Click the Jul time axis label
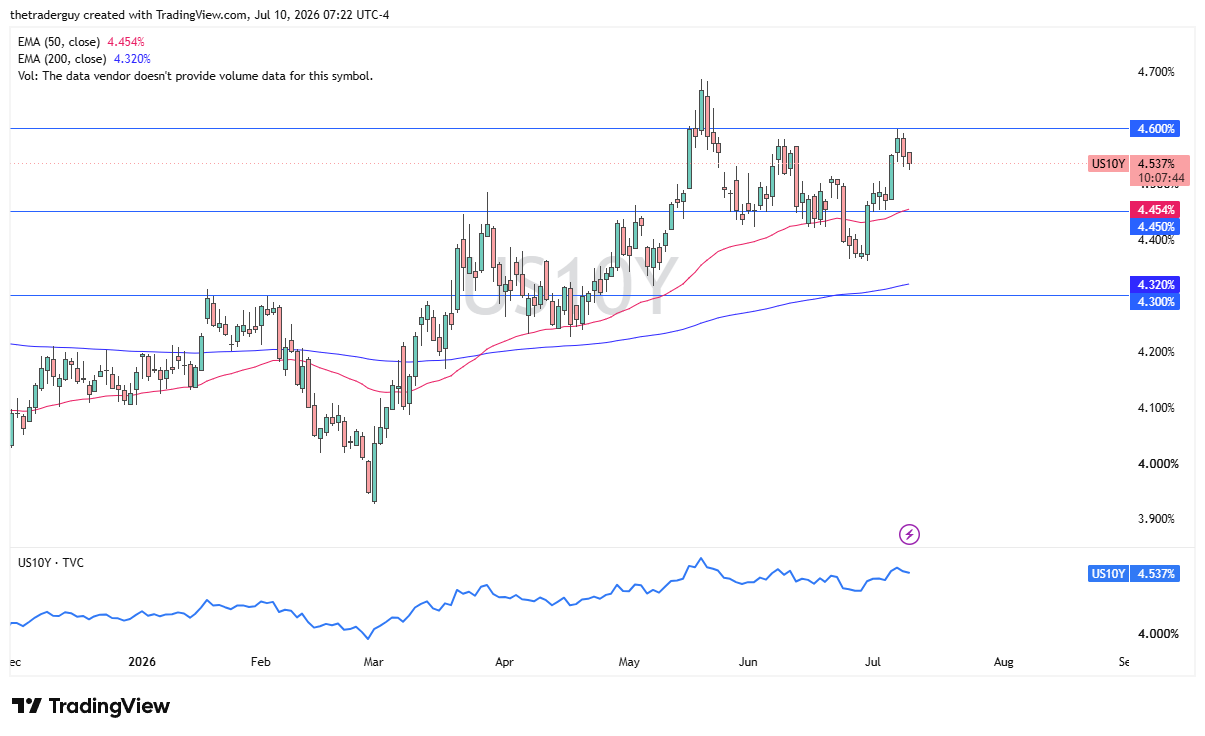 pyautogui.click(x=872, y=662)
